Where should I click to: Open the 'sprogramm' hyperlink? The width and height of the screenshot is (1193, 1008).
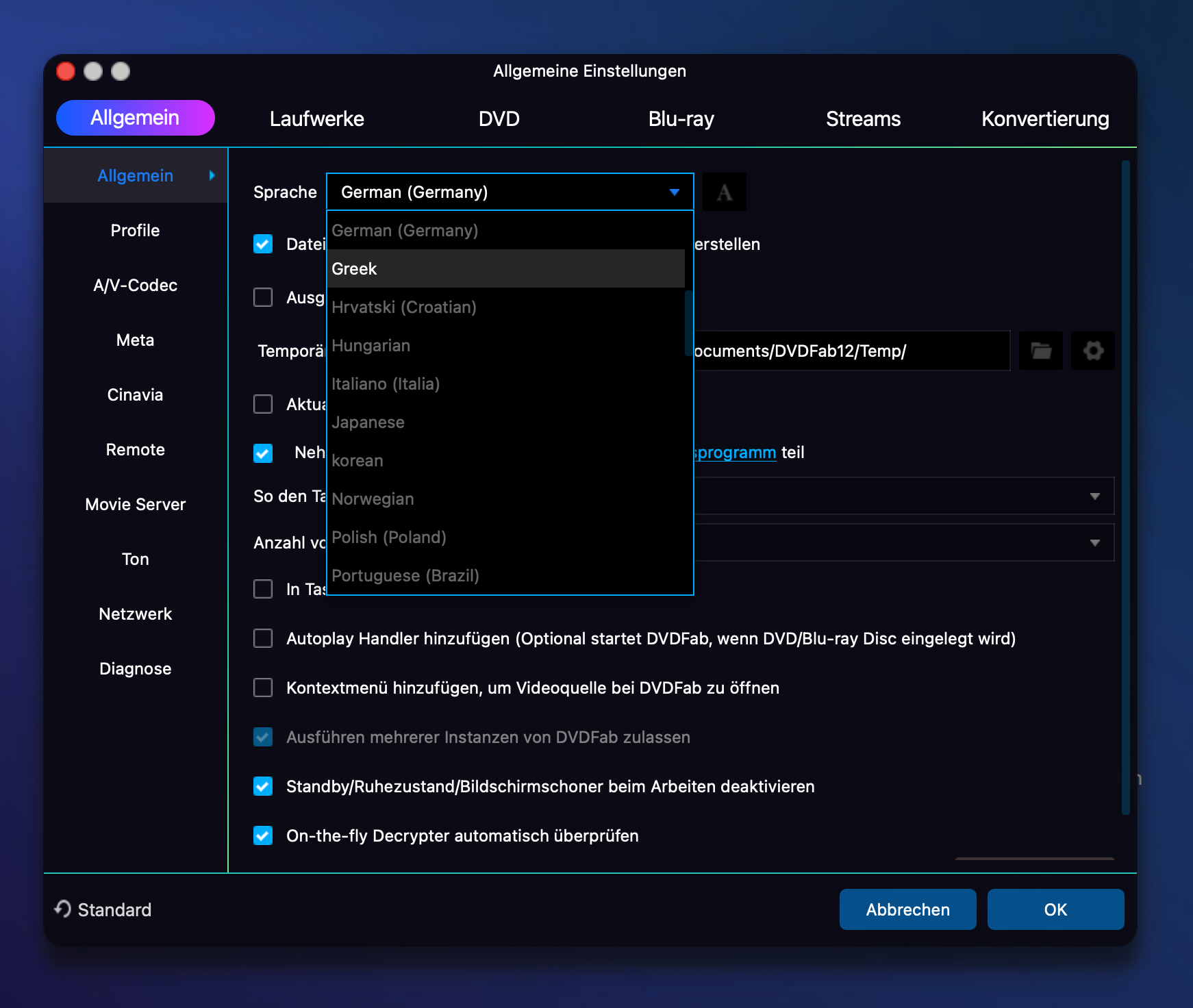pyautogui.click(x=736, y=453)
